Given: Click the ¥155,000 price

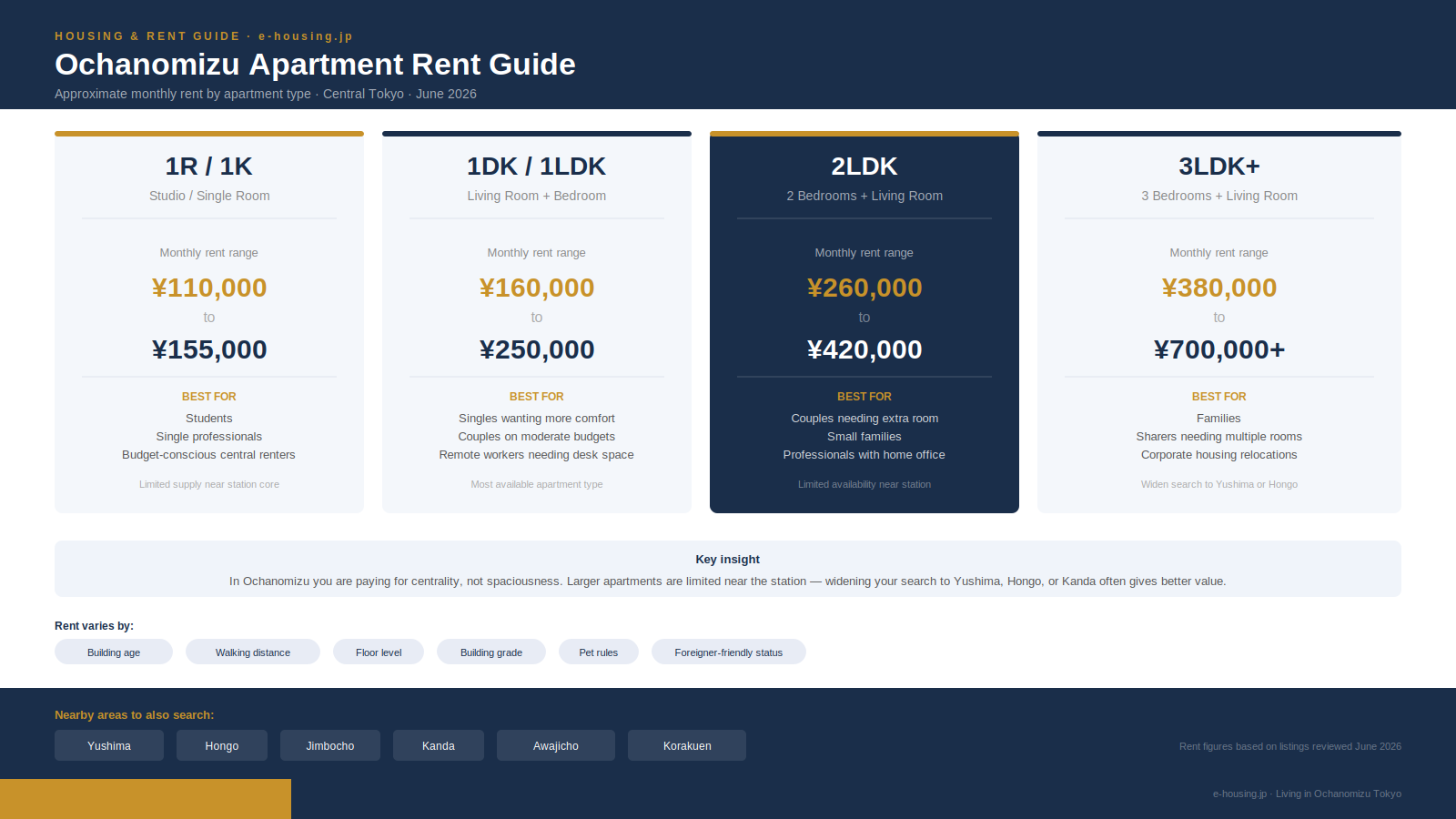Looking at the screenshot, I should (209, 349).
